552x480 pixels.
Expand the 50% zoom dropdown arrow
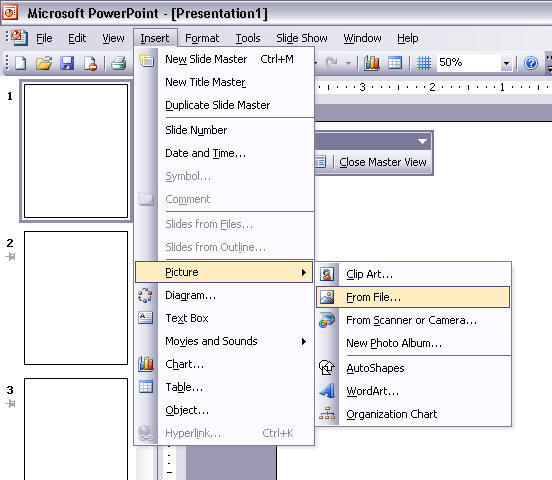(x=506, y=63)
